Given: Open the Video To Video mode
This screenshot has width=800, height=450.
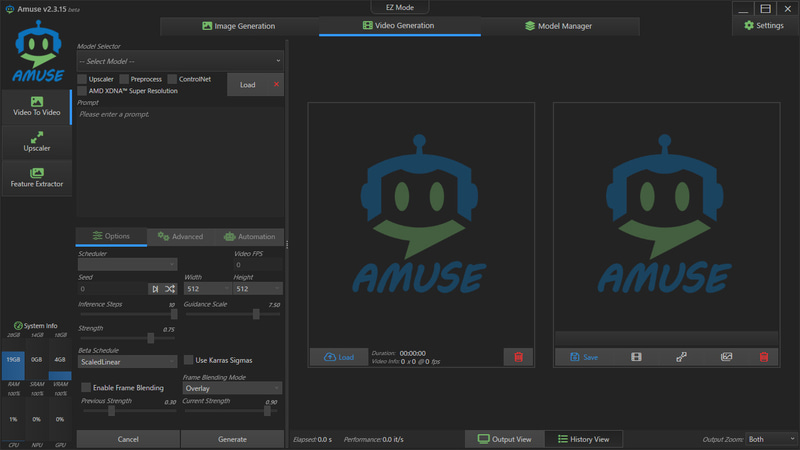Looking at the screenshot, I should (37, 107).
